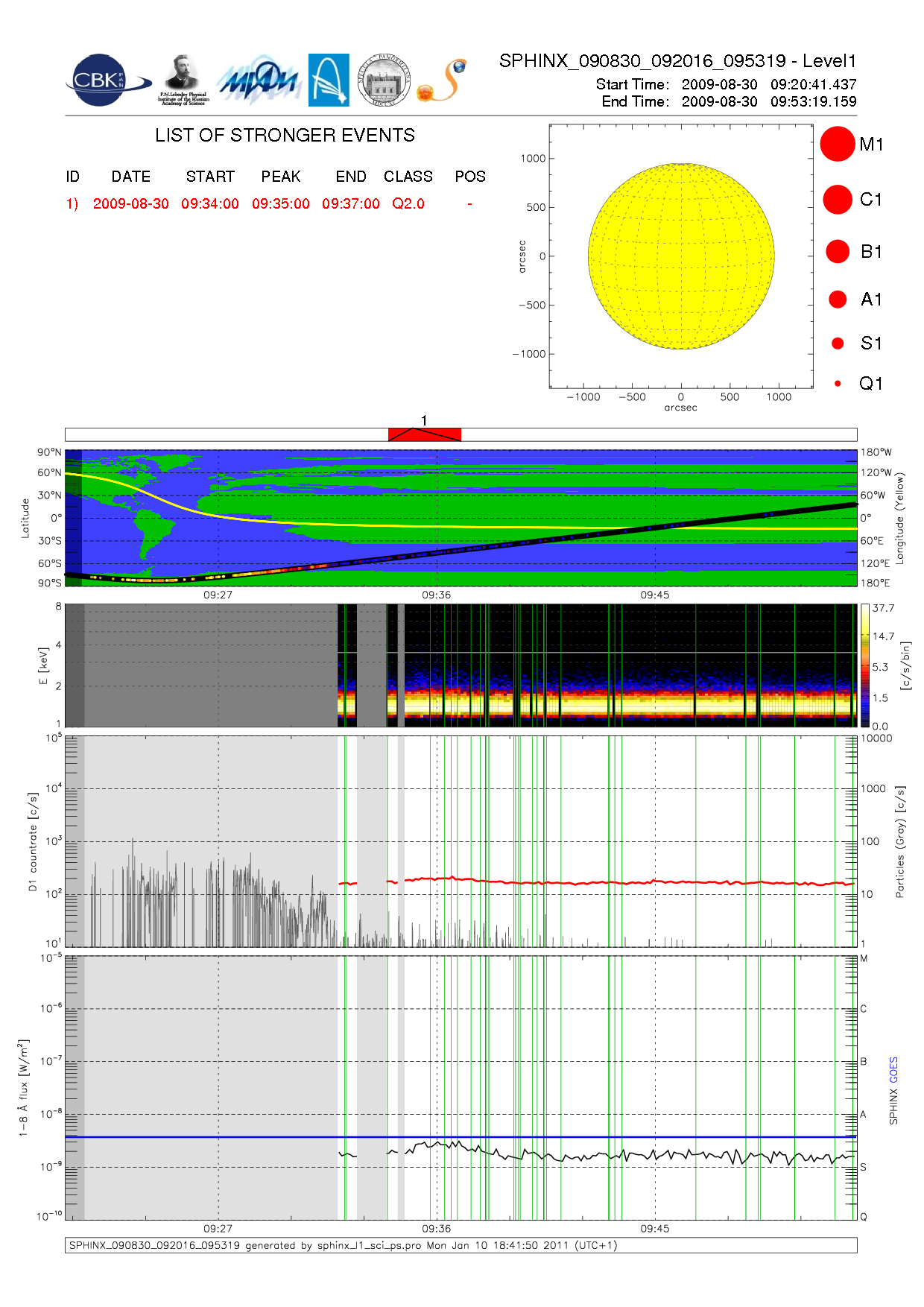Click the Lebedev Physical Institute portrait logo
The image size is (924, 1307).
click(x=183, y=80)
